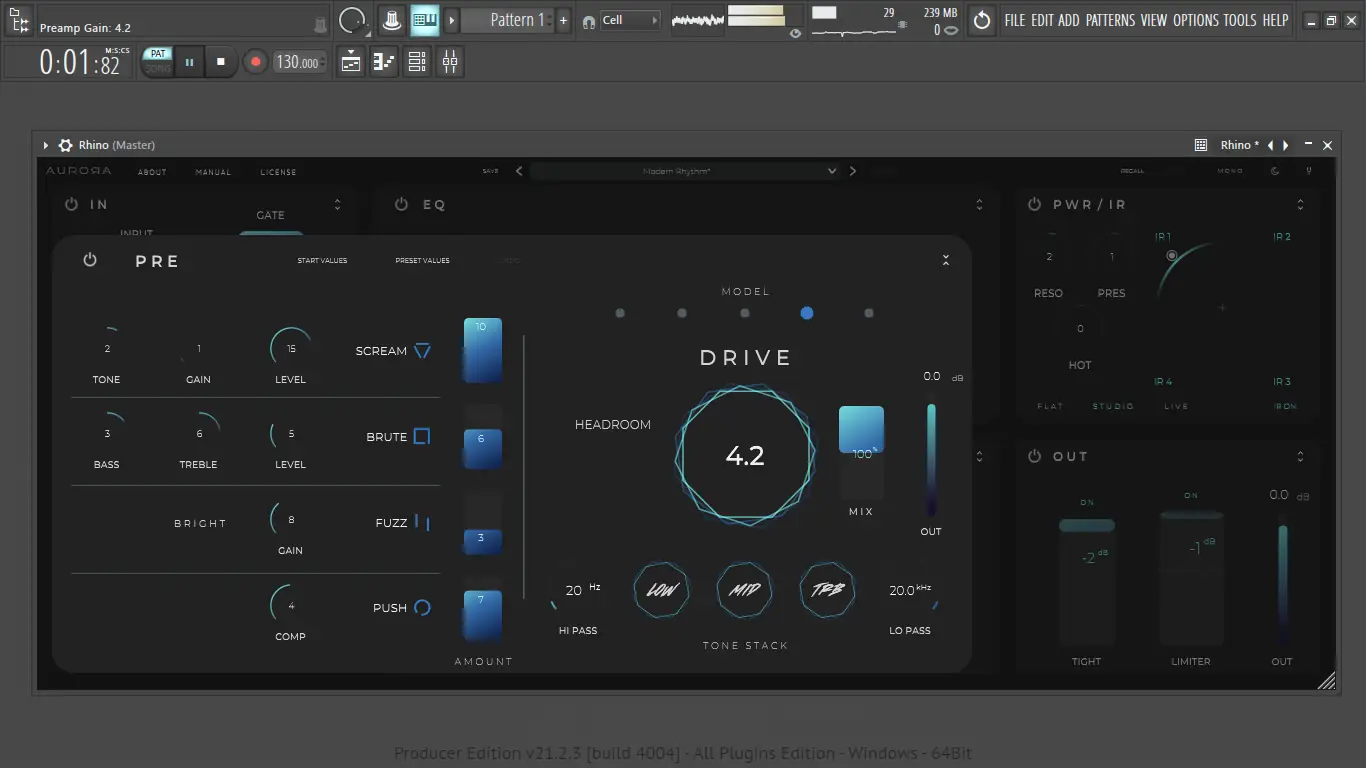The height and width of the screenshot is (768, 1366).
Task: Stop playback in the transport bar
Action: pyautogui.click(x=221, y=62)
